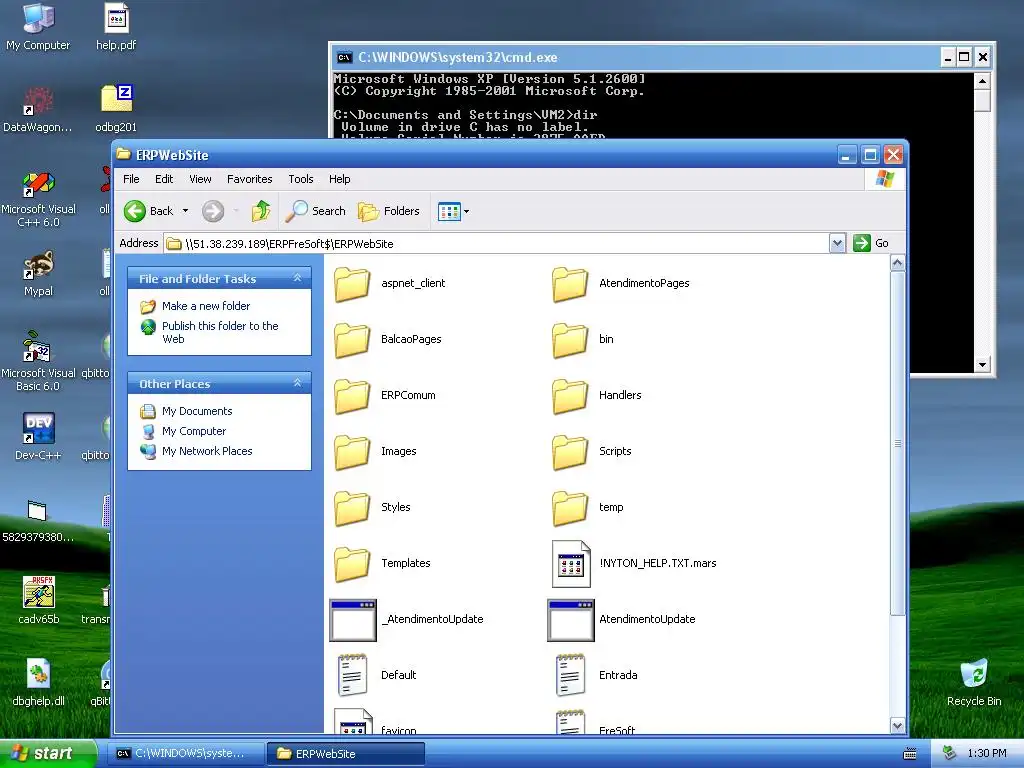
Task: Click the address path input field
Action: tap(496, 244)
